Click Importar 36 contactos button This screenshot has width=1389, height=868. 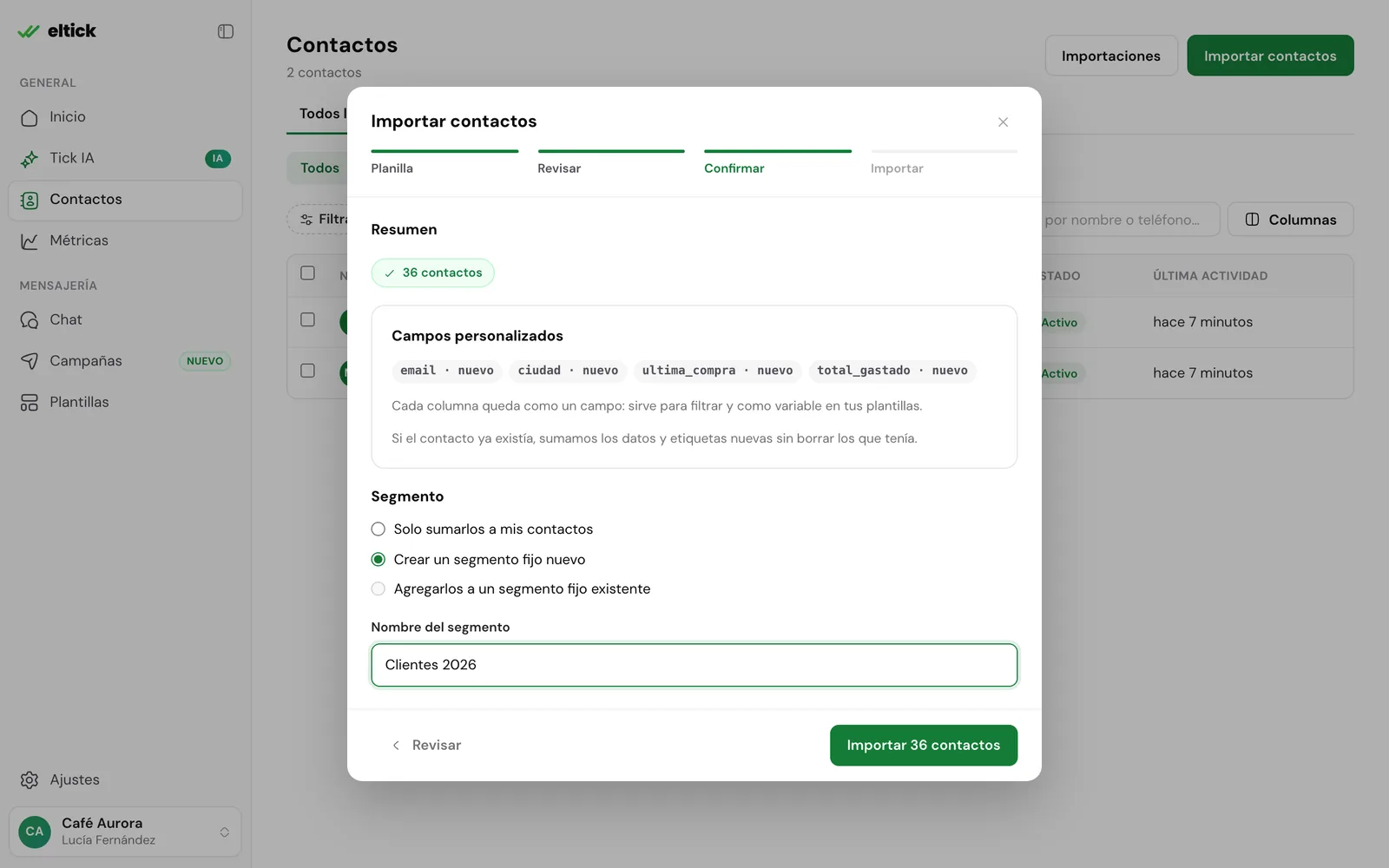click(x=924, y=746)
